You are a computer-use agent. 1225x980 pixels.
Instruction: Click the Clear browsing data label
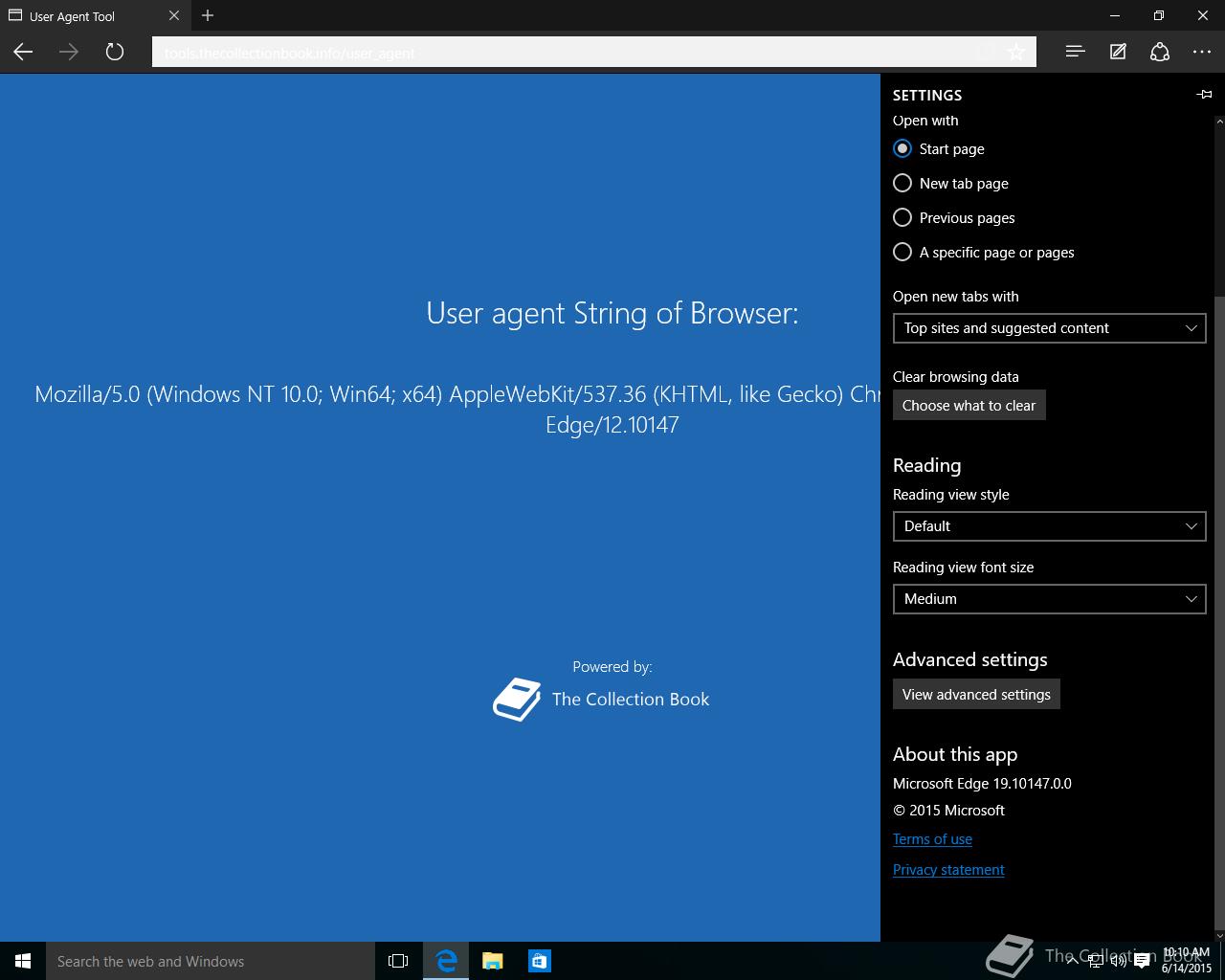(955, 377)
